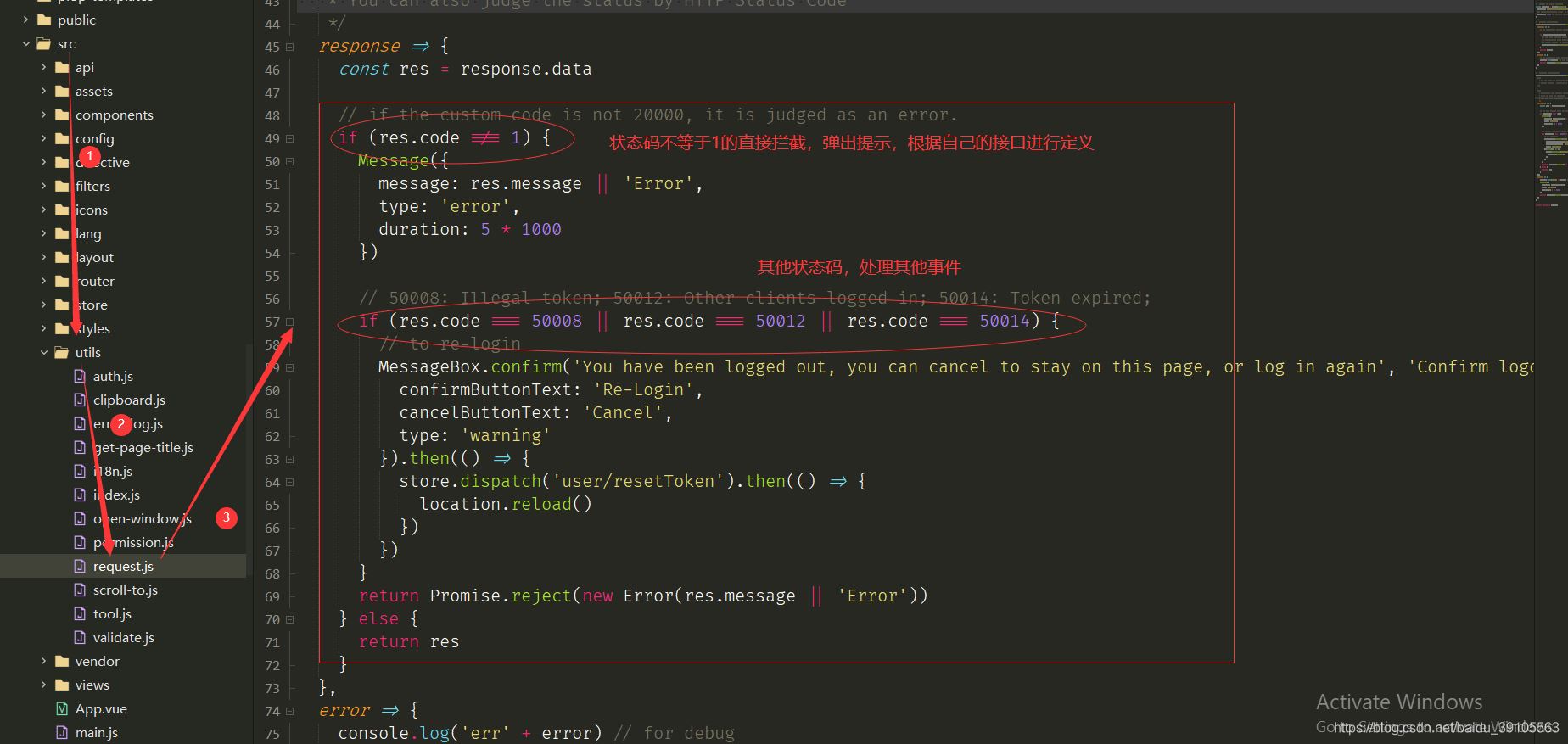
Task: Click the api folder icon
Action: [62, 67]
